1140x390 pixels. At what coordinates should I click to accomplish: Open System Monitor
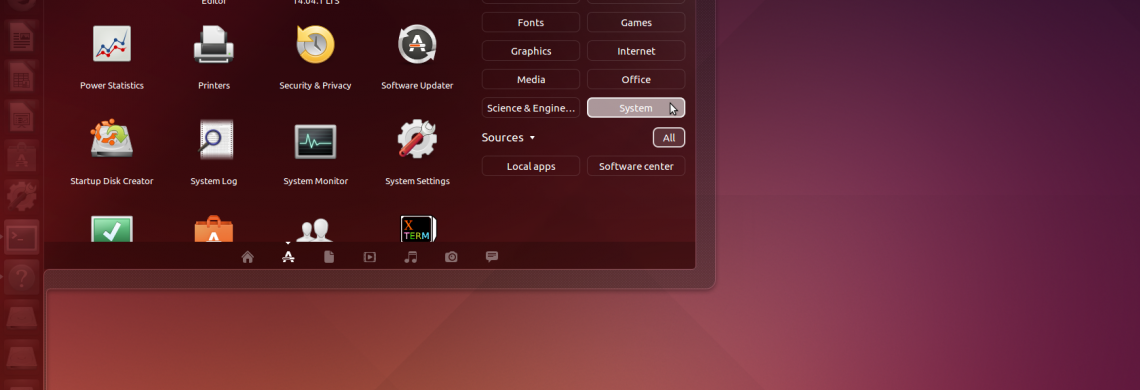(316, 141)
